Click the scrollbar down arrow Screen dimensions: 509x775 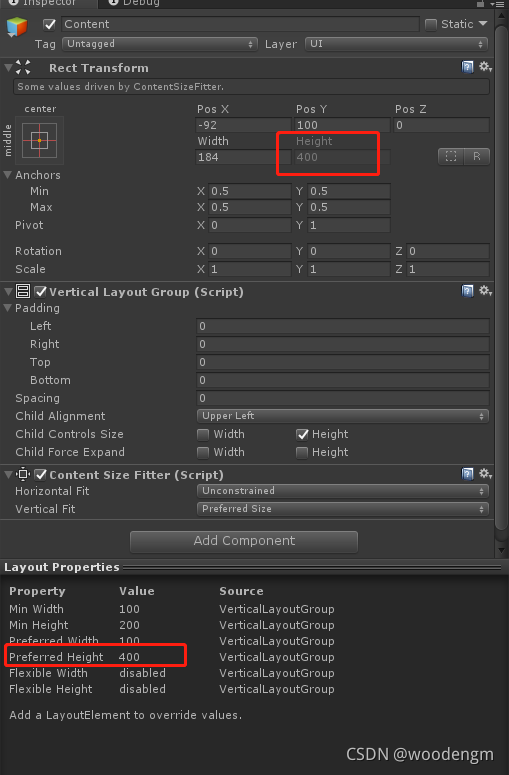[x=501, y=550]
